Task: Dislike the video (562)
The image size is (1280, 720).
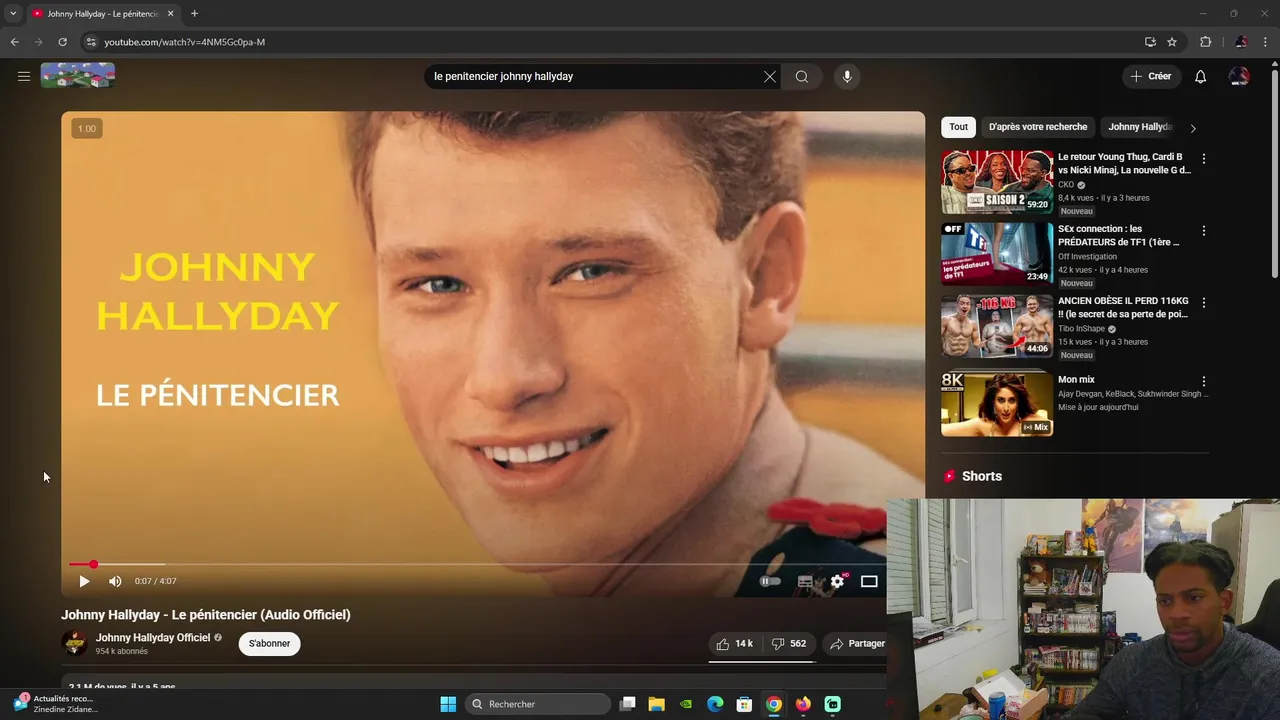Action: [790, 644]
